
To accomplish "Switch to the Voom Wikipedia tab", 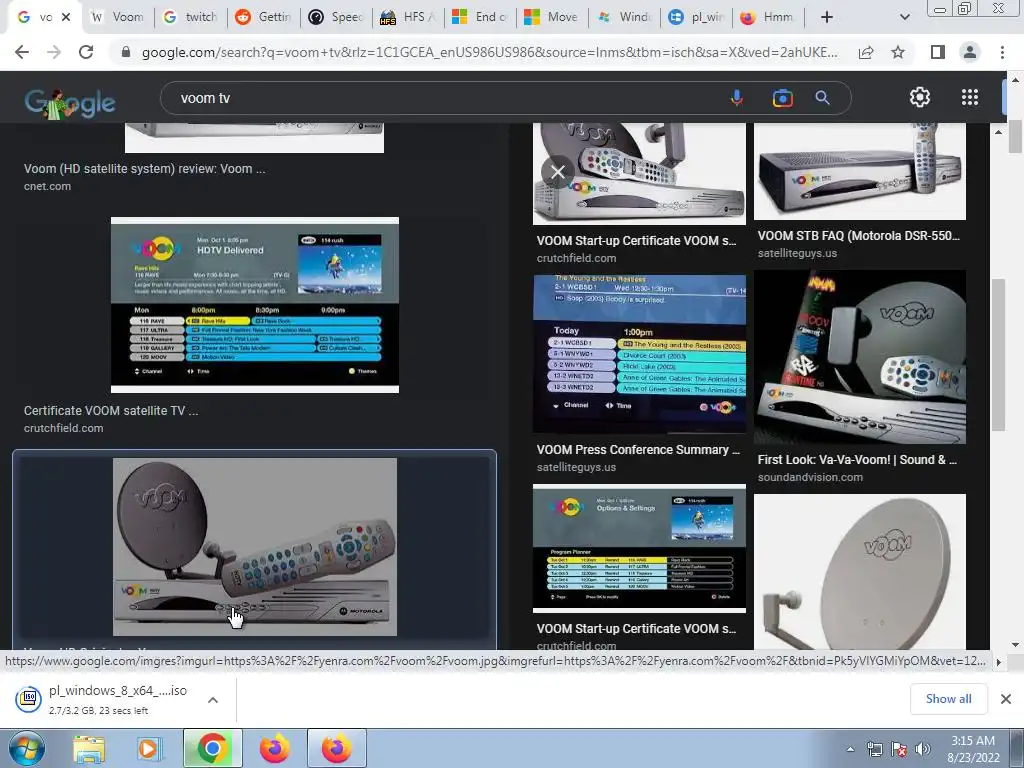I will [x=118, y=17].
